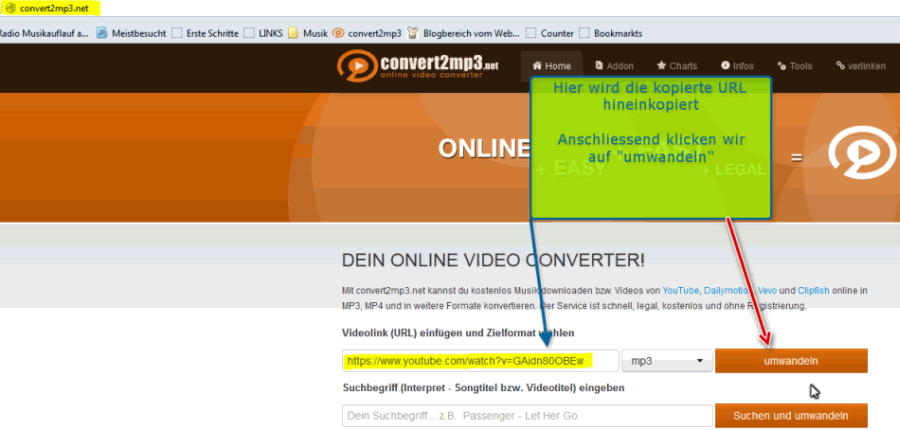Click the Suchen und umwandeln button
The height and width of the screenshot is (430, 900).
(x=791, y=416)
